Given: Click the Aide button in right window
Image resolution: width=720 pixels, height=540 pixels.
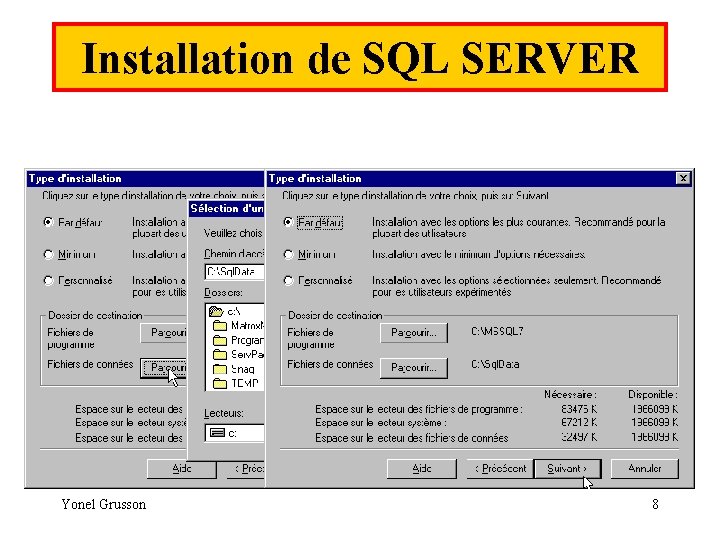Looking at the screenshot, I should 422,469.
